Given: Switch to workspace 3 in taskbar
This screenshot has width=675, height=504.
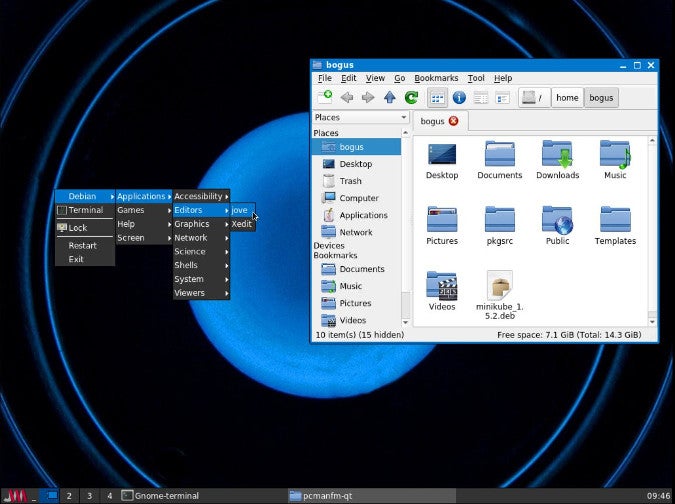Looking at the screenshot, I should [x=89, y=495].
